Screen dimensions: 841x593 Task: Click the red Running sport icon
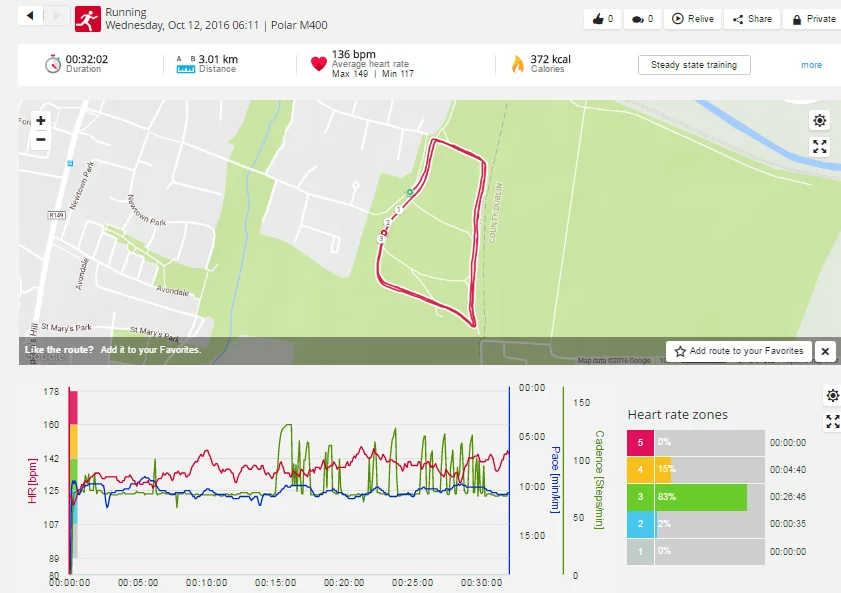[87, 19]
